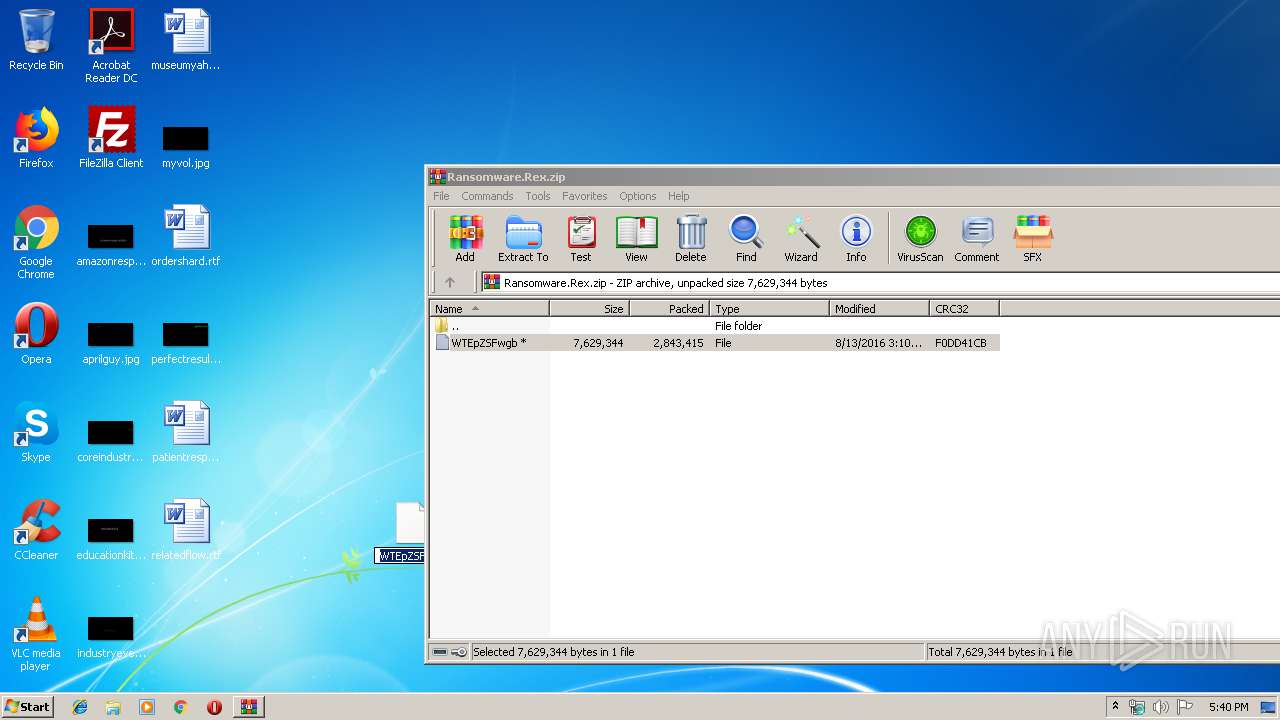Viewport: 1280px width, 720px height.
Task: Select ordershard.rtf desktop file
Action: [186, 236]
